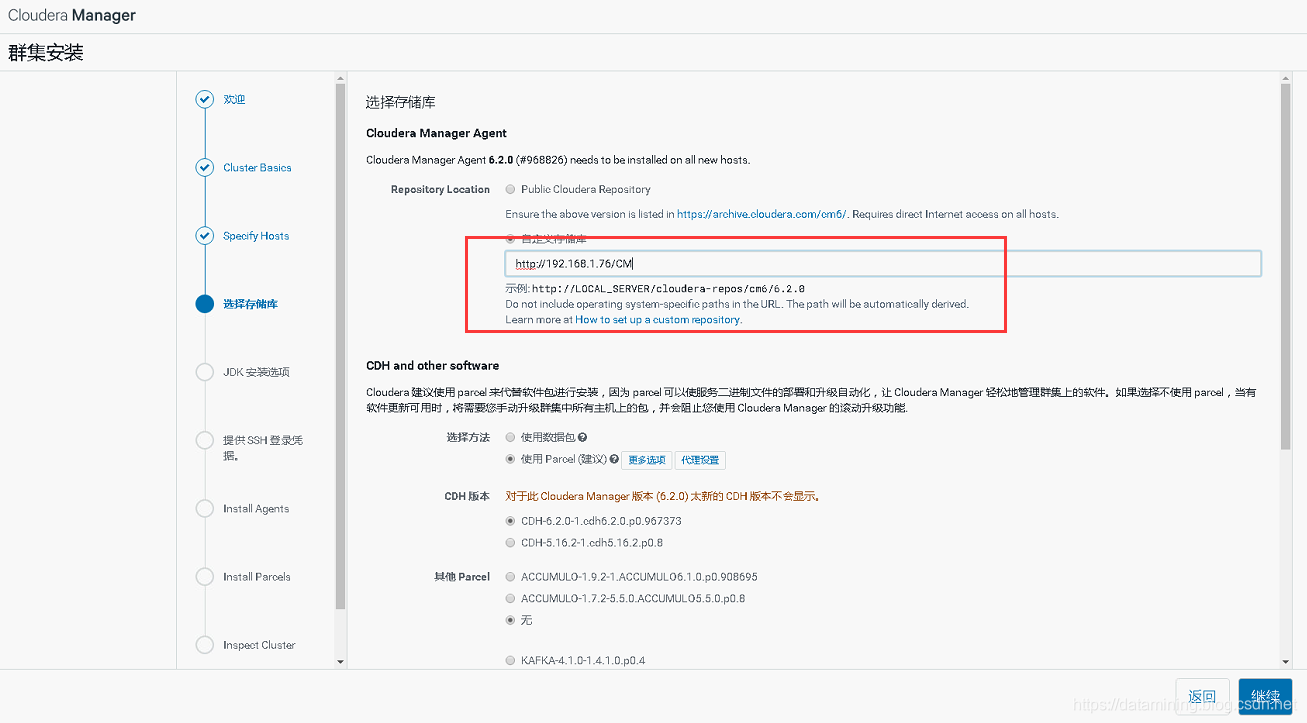Viewport: 1307px width, 723px height.
Task: Select 自定义存储库 radio option
Action: click(511, 239)
